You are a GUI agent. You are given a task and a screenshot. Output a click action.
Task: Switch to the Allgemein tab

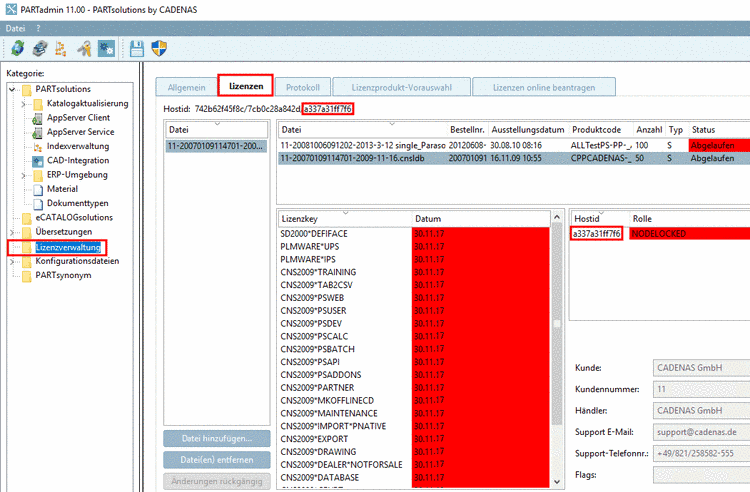pos(186,87)
